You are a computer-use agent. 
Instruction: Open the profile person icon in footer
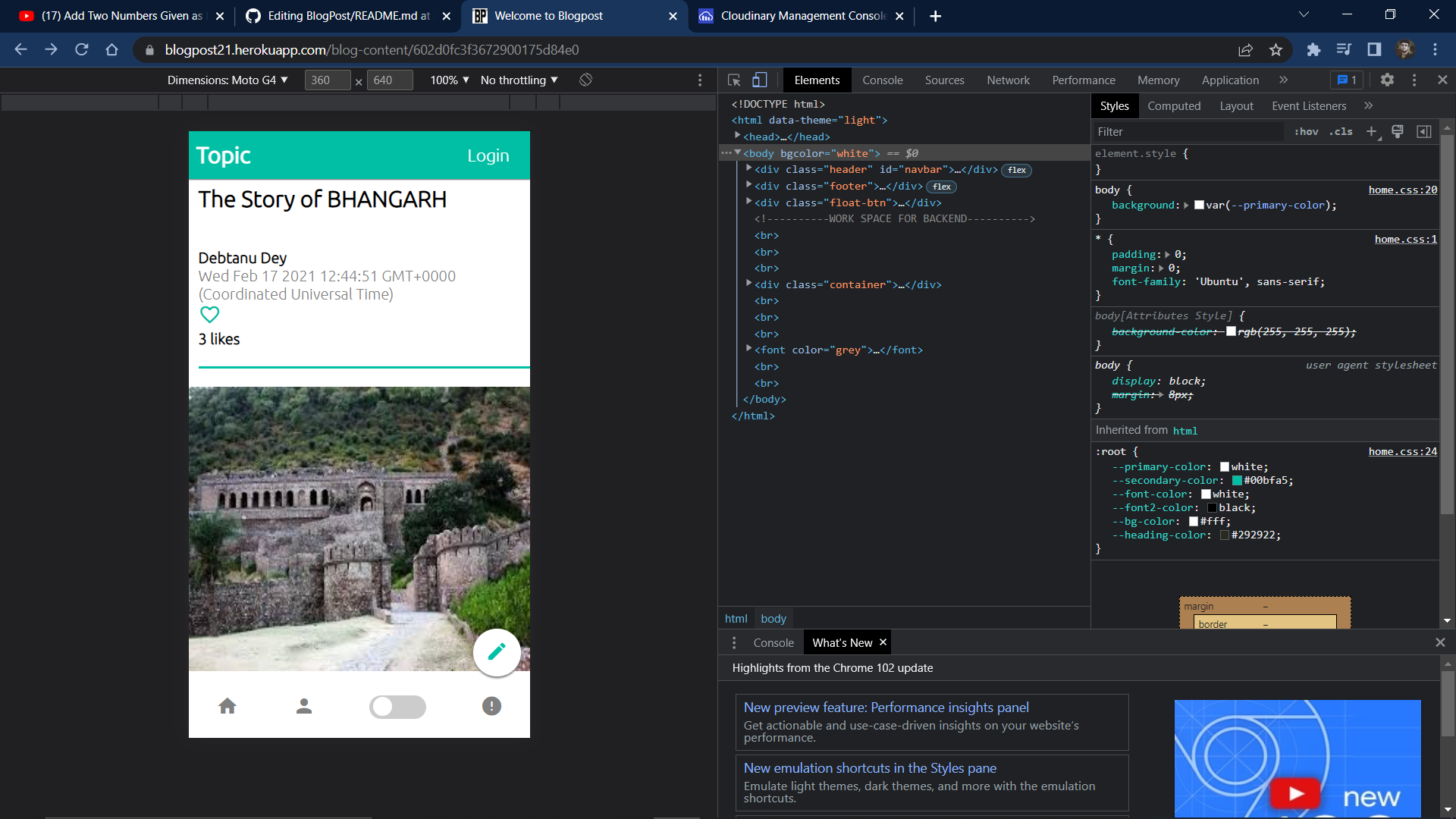(304, 707)
